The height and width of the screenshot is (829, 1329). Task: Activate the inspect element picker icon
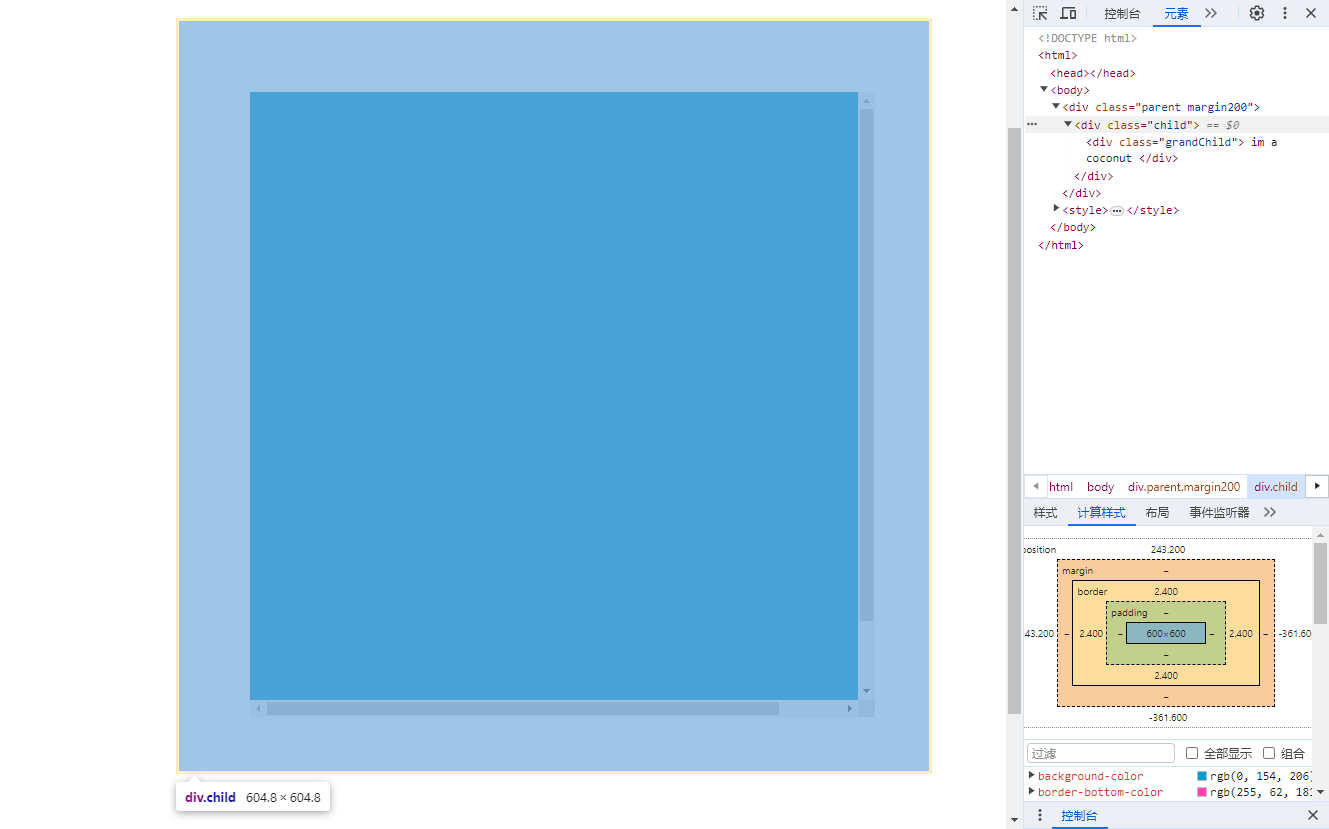[x=1040, y=13]
